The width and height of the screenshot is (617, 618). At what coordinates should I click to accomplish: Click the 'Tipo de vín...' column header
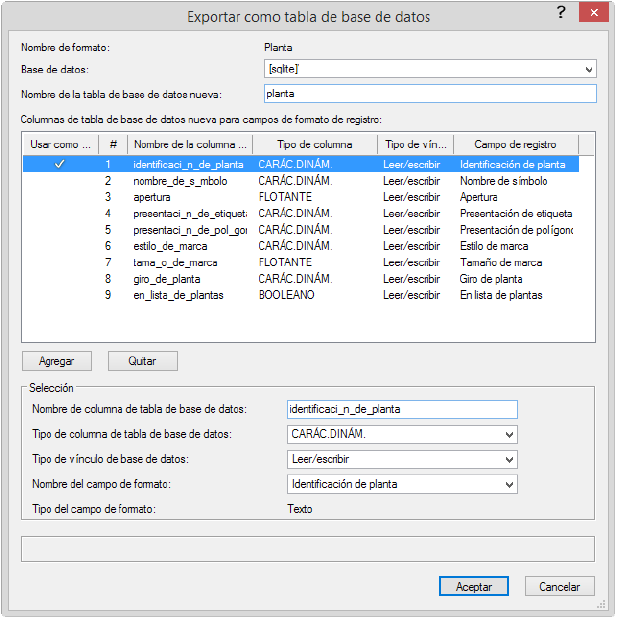pyautogui.click(x=416, y=144)
